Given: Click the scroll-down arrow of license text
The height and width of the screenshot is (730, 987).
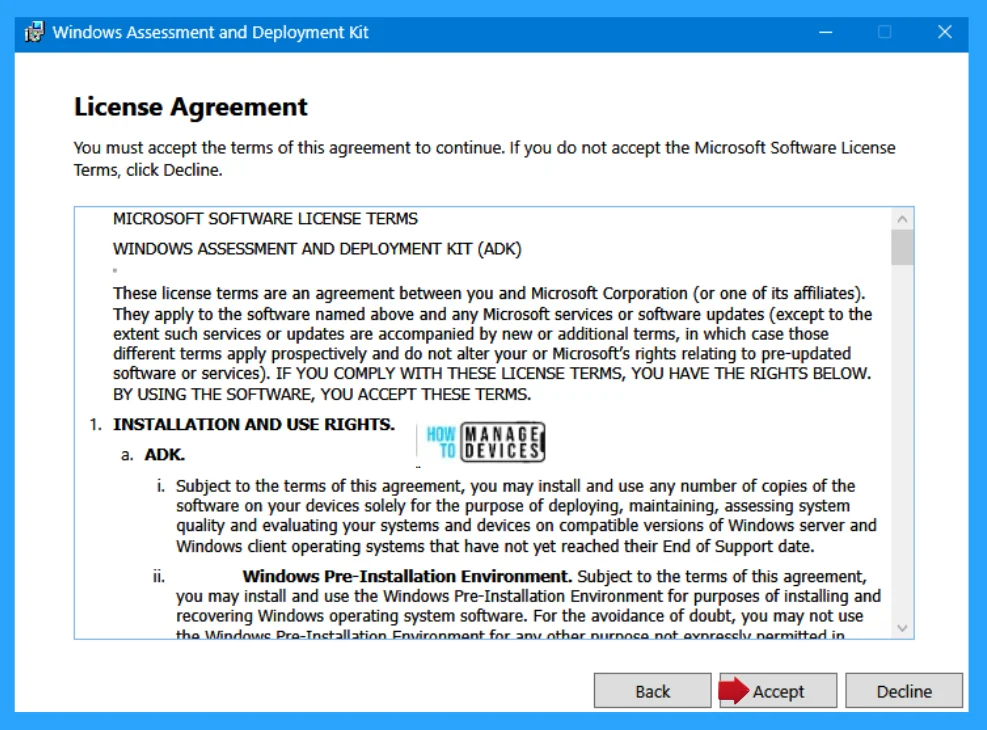Looking at the screenshot, I should 902,628.
